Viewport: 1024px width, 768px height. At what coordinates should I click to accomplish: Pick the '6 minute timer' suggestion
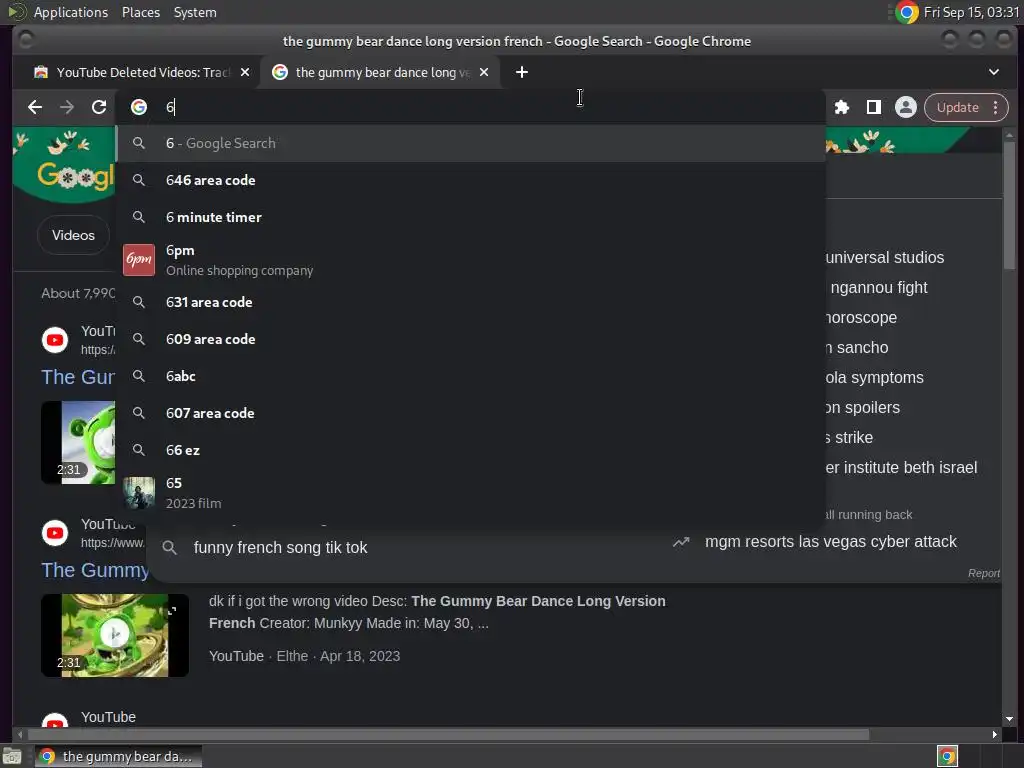470,217
